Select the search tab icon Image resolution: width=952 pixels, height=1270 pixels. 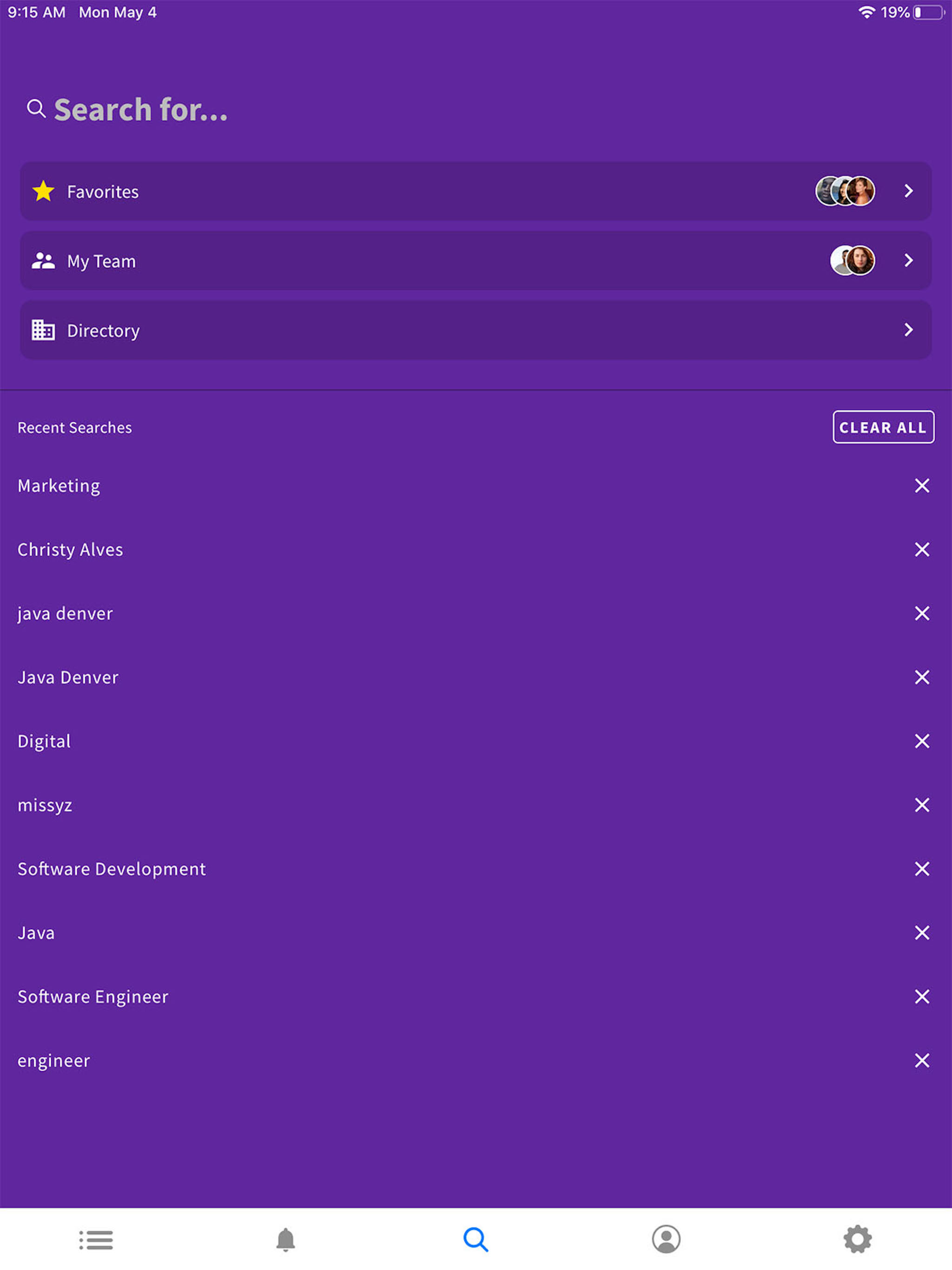(476, 1240)
